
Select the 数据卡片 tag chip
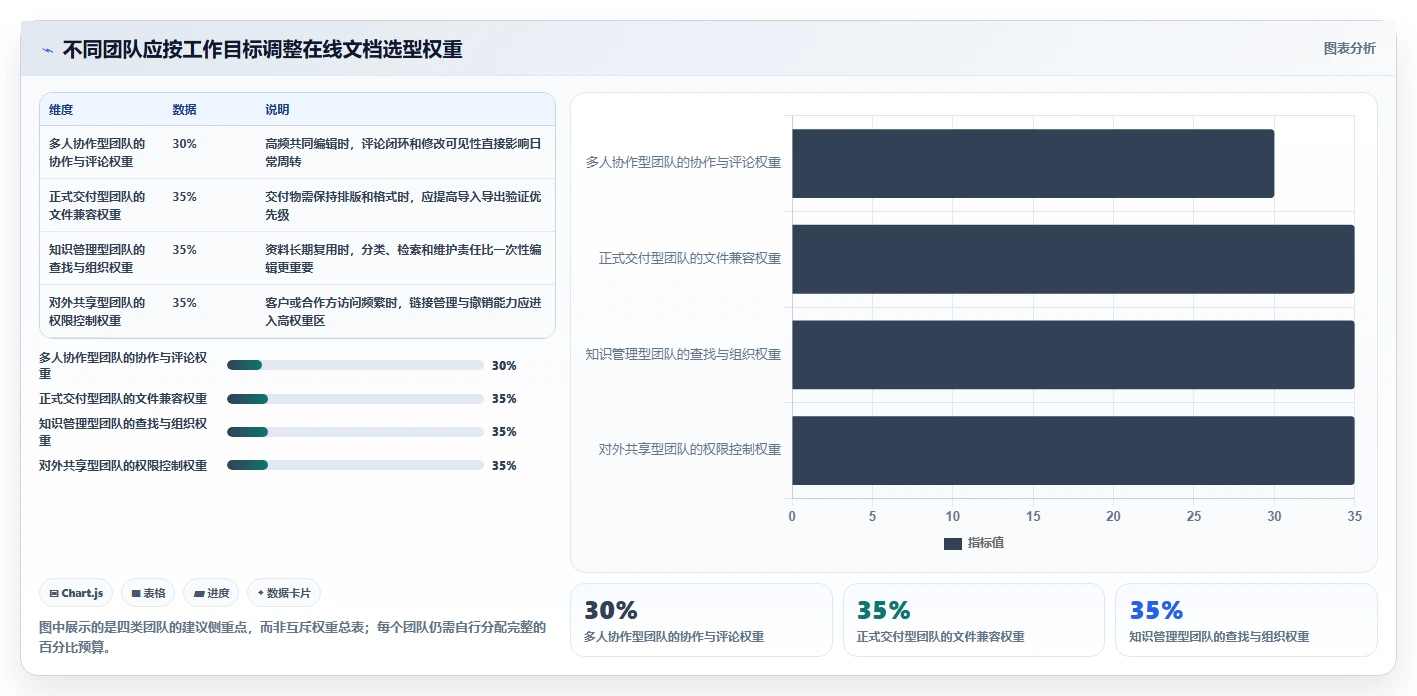point(284,593)
